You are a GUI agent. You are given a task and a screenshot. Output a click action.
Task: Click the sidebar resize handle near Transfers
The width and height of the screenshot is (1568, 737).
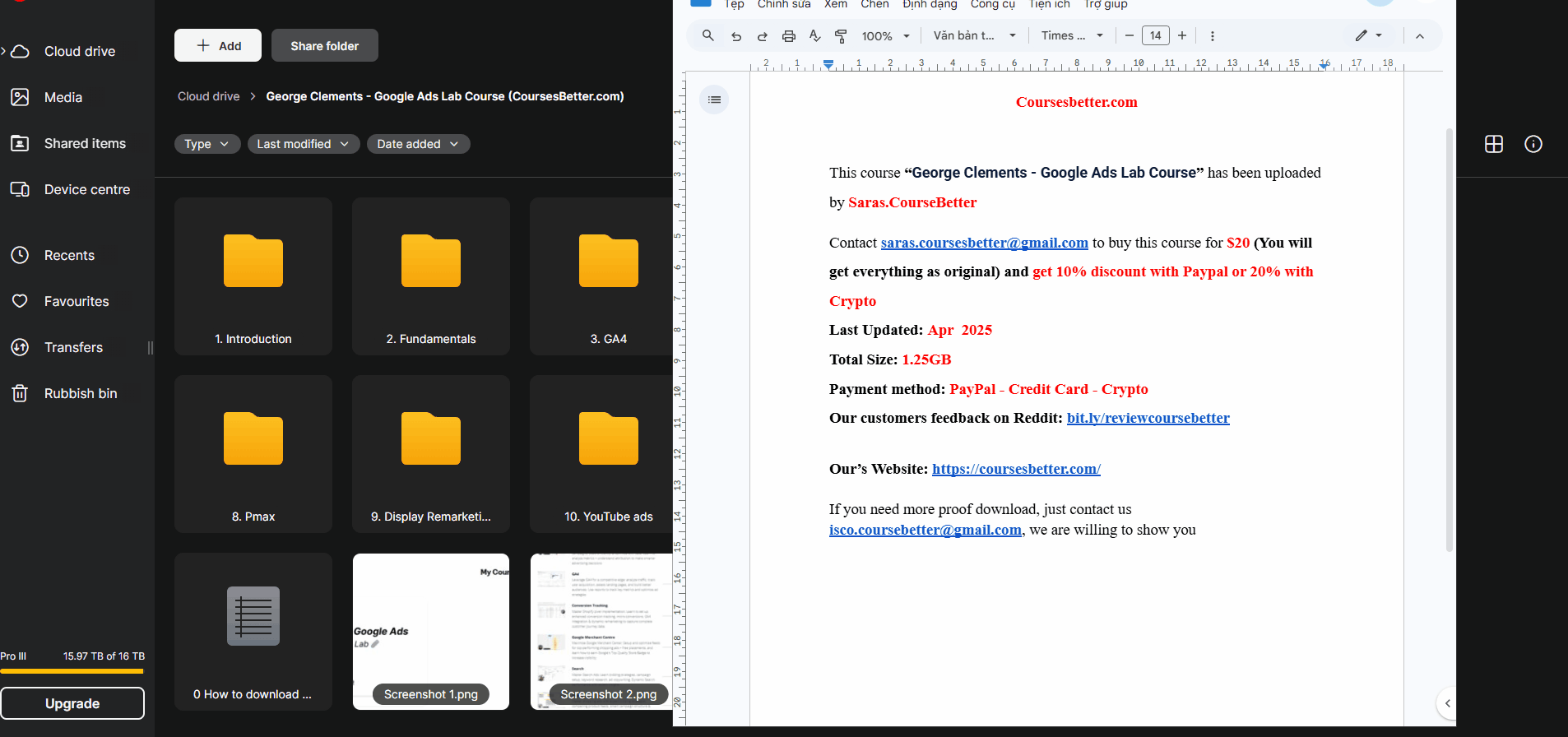[151, 347]
